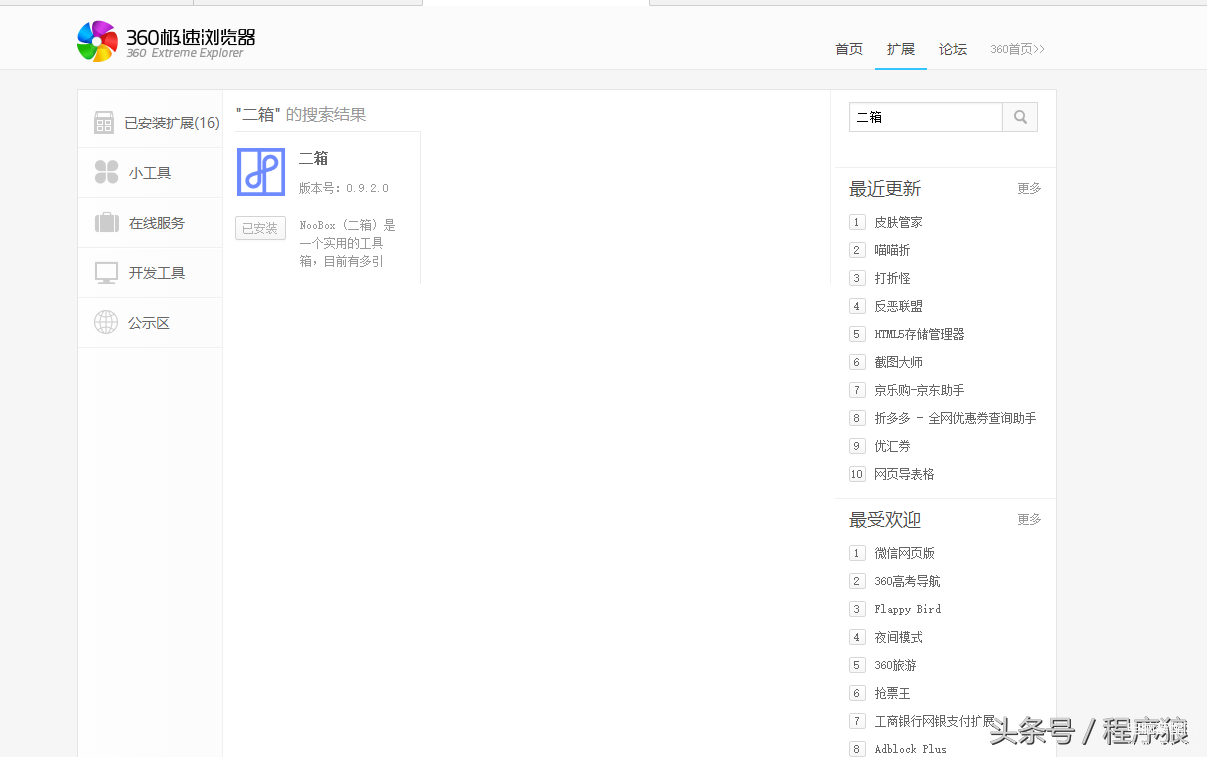Open 截图大师 extension link

(898, 362)
